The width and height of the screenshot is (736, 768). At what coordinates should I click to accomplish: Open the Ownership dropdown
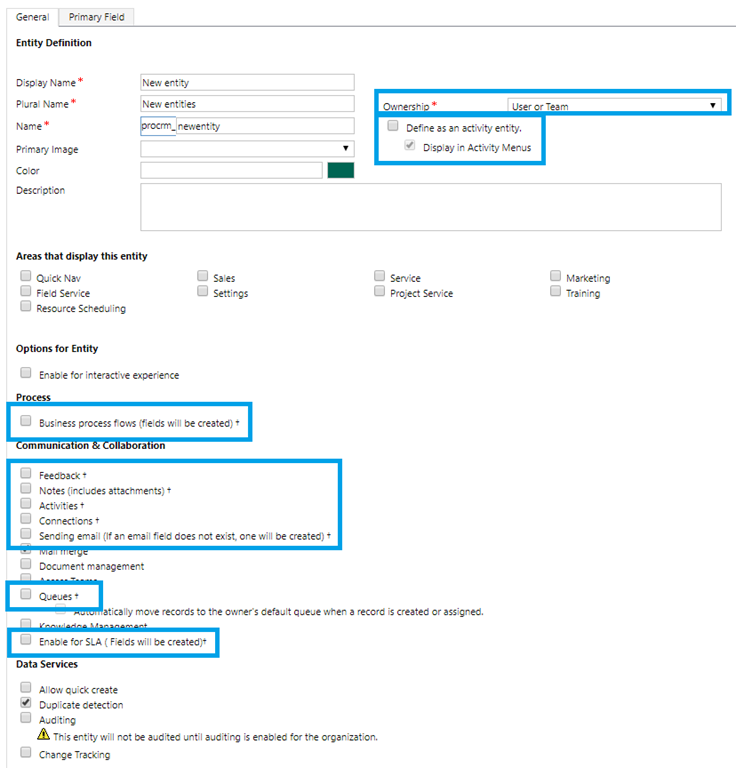tap(614, 105)
